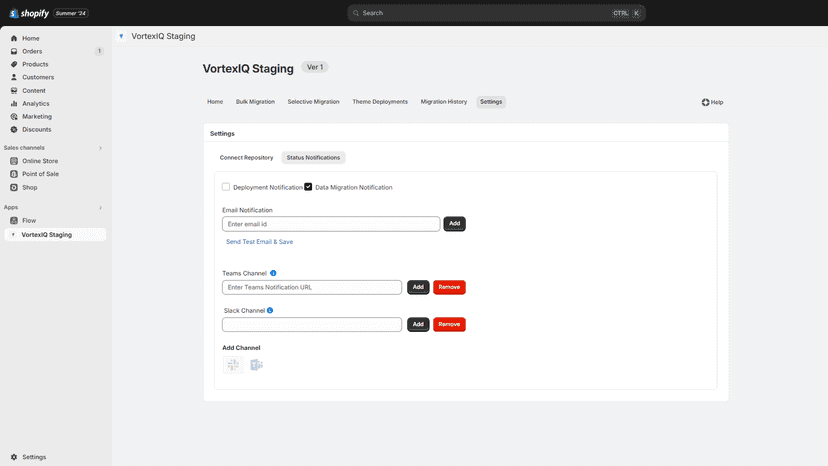Image resolution: width=828 pixels, height=466 pixels.
Task: Remove the Teams Channel
Action: click(449, 287)
